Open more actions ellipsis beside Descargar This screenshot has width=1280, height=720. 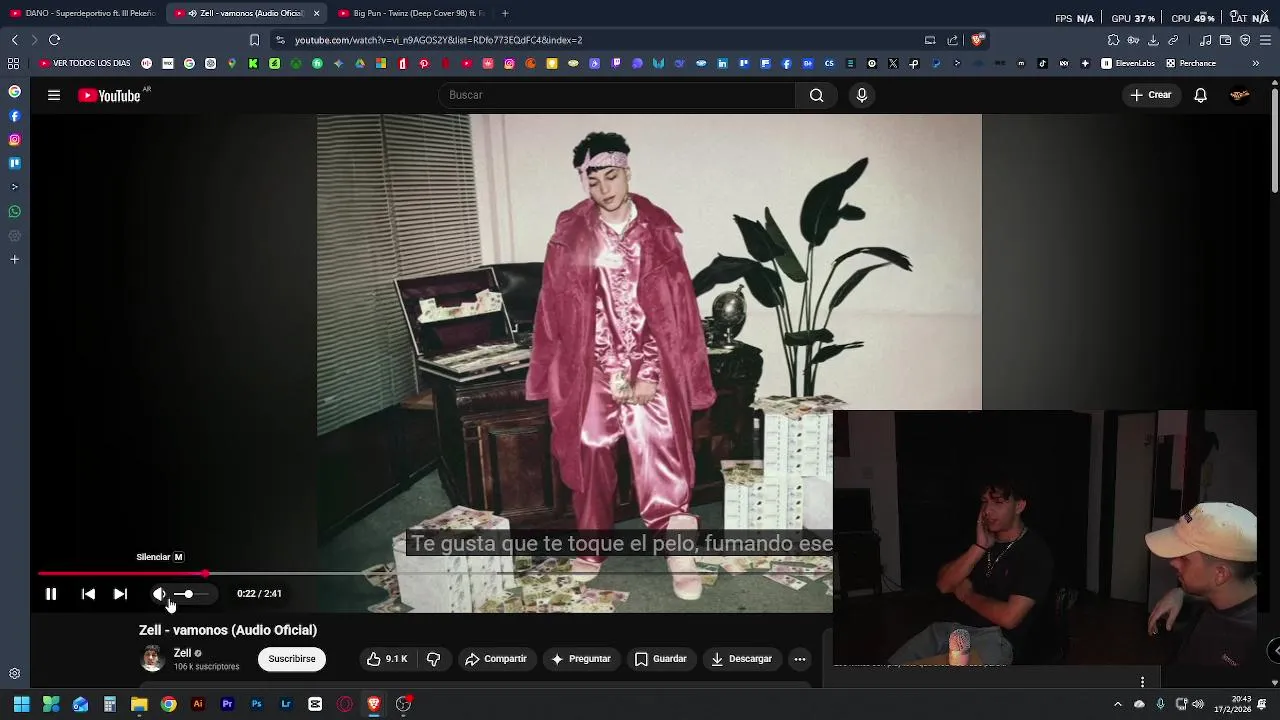(x=799, y=659)
